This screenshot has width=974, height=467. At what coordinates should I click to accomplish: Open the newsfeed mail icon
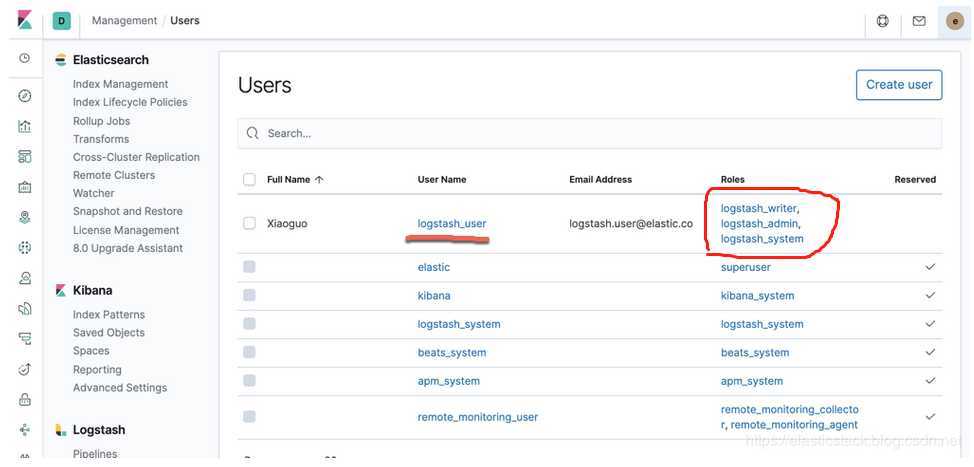pos(919,20)
